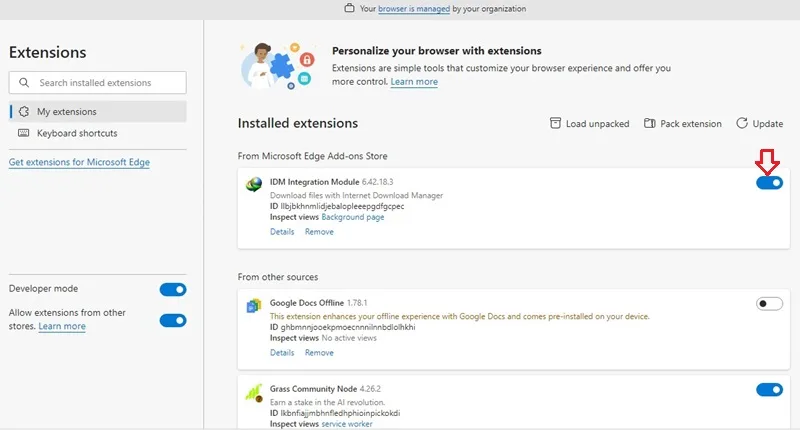Open Details for IDM Integration Module
This screenshot has height=430, width=800.
pyautogui.click(x=282, y=232)
